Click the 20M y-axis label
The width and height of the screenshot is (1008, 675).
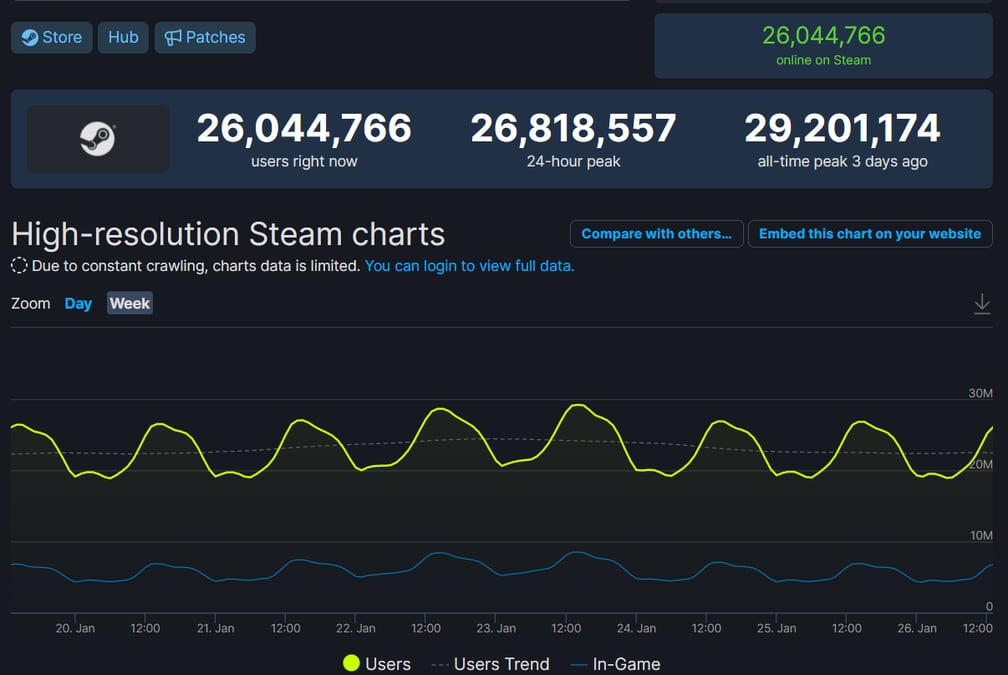point(980,464)
